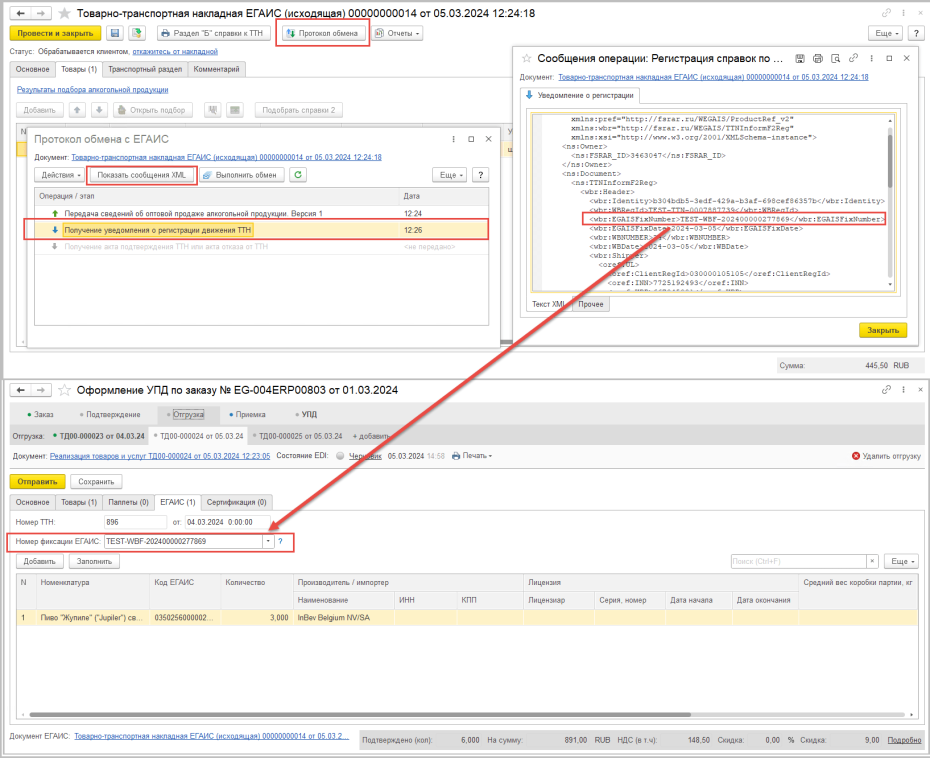Open the Сертификация (0) tab
Viewport: 930px width, 758px height.
[x=237, y=502]
